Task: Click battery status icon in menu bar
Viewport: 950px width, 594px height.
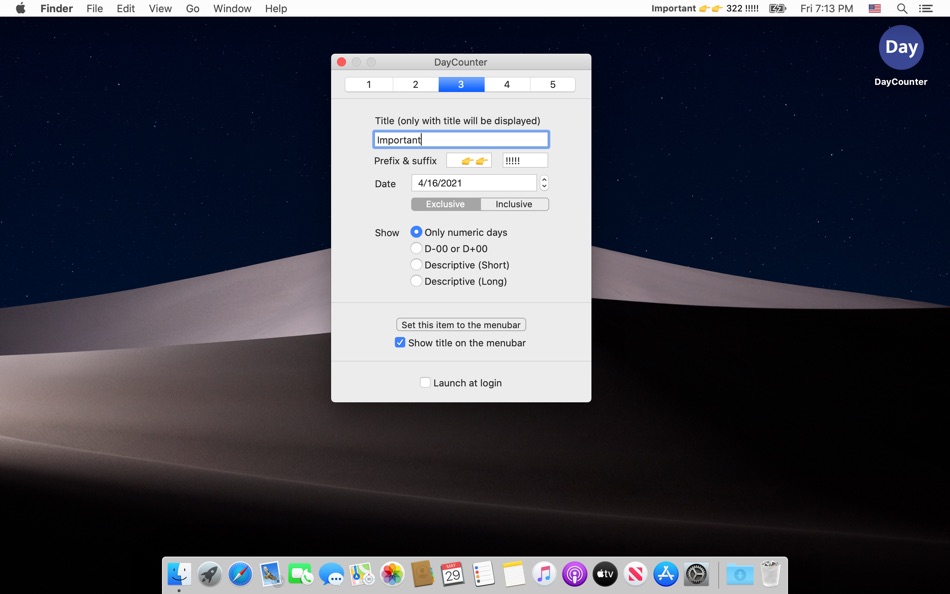Action: (x=777, y=8)
